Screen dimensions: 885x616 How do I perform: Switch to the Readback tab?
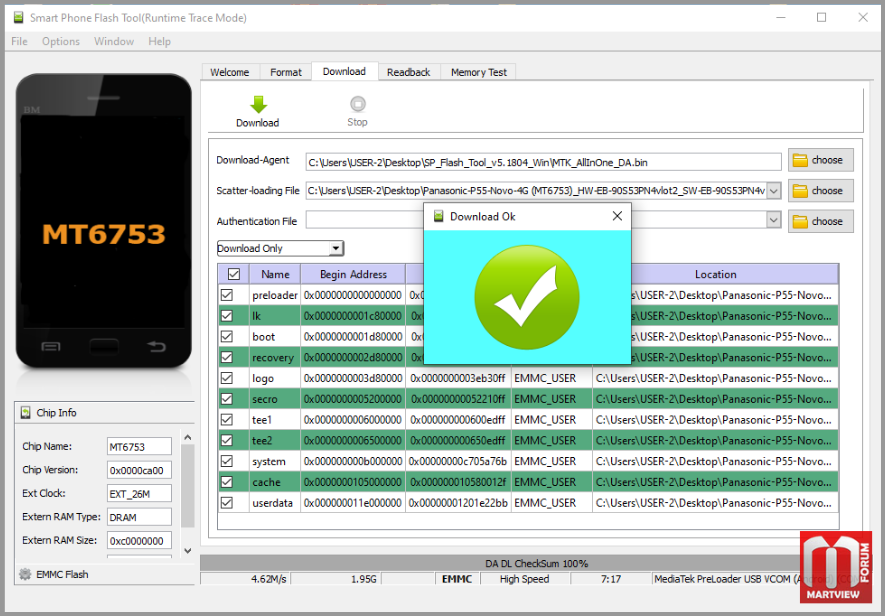tap(409, 72)
